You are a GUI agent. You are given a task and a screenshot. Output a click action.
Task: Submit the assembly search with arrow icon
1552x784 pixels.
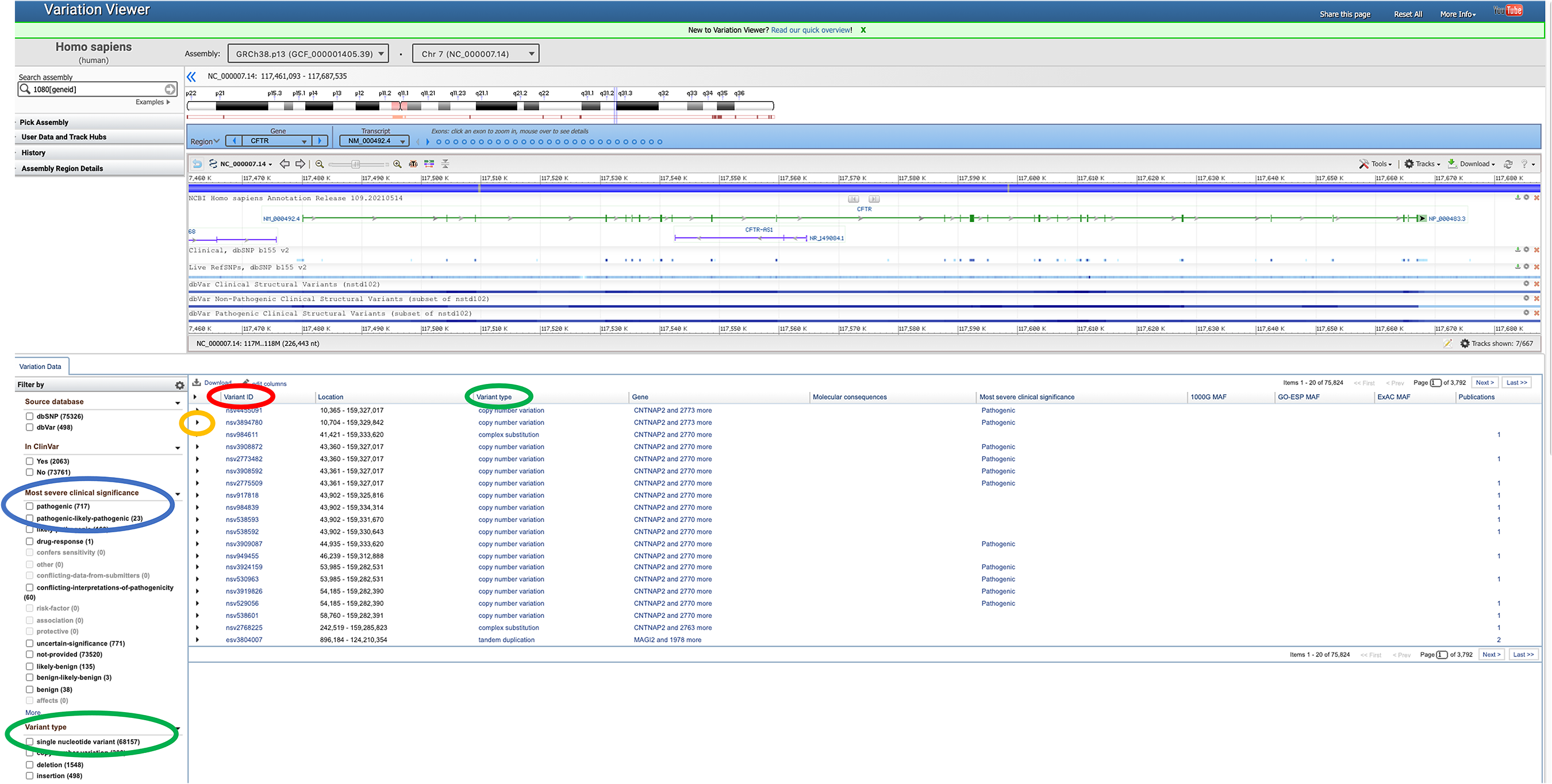(x=170, y=89)
